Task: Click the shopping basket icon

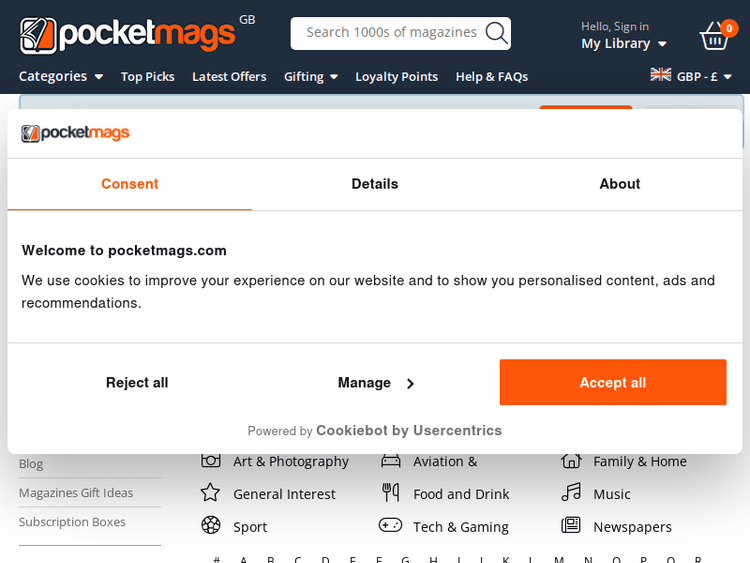Action: coord(714,38)
